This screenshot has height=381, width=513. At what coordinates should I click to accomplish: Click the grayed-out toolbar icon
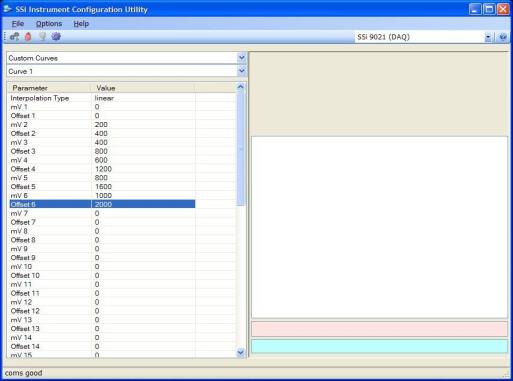[42, 37]
